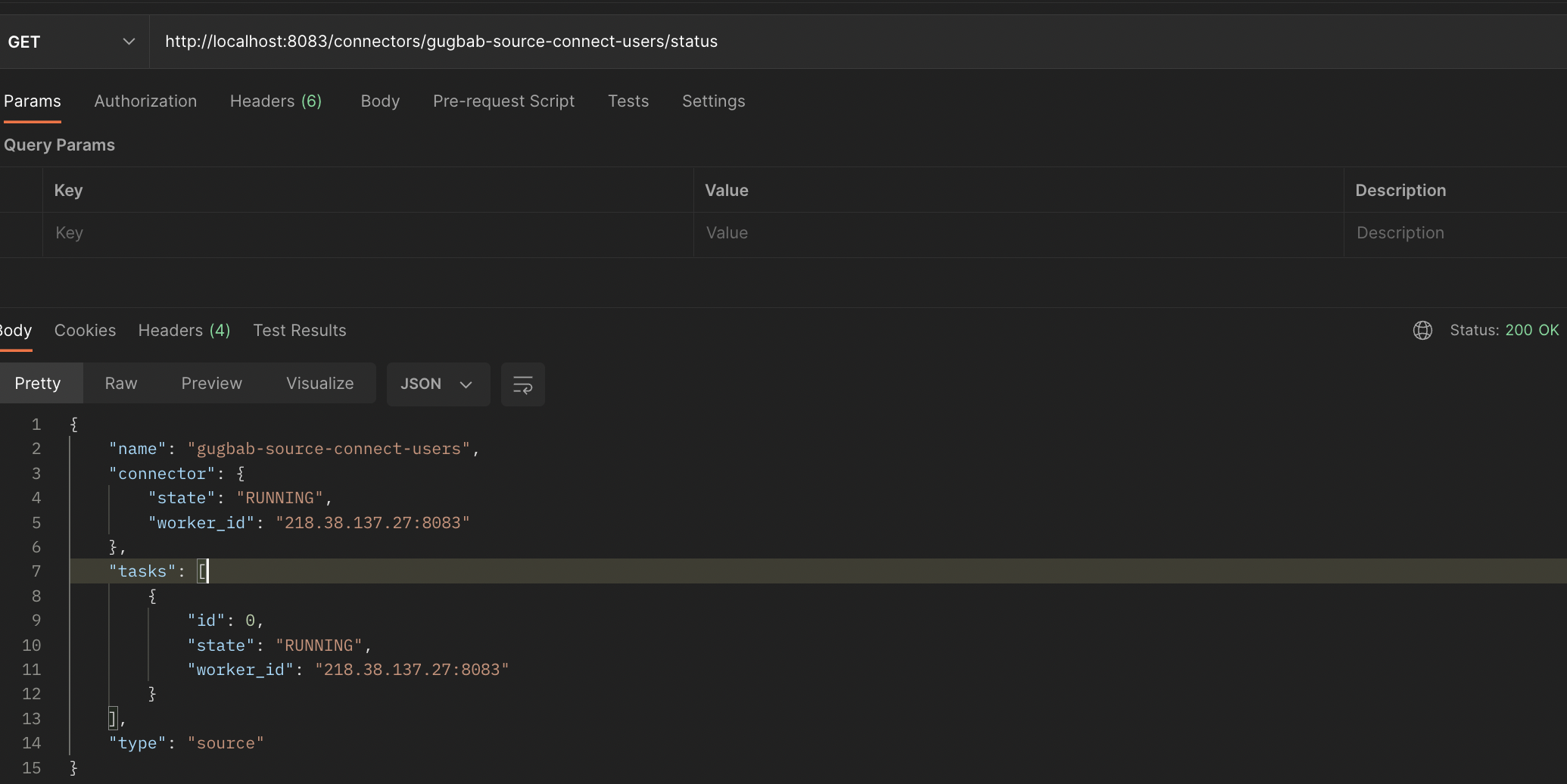Click the Value column header
This screenshot has height=784, width=1567.
[x=727, y=191]
